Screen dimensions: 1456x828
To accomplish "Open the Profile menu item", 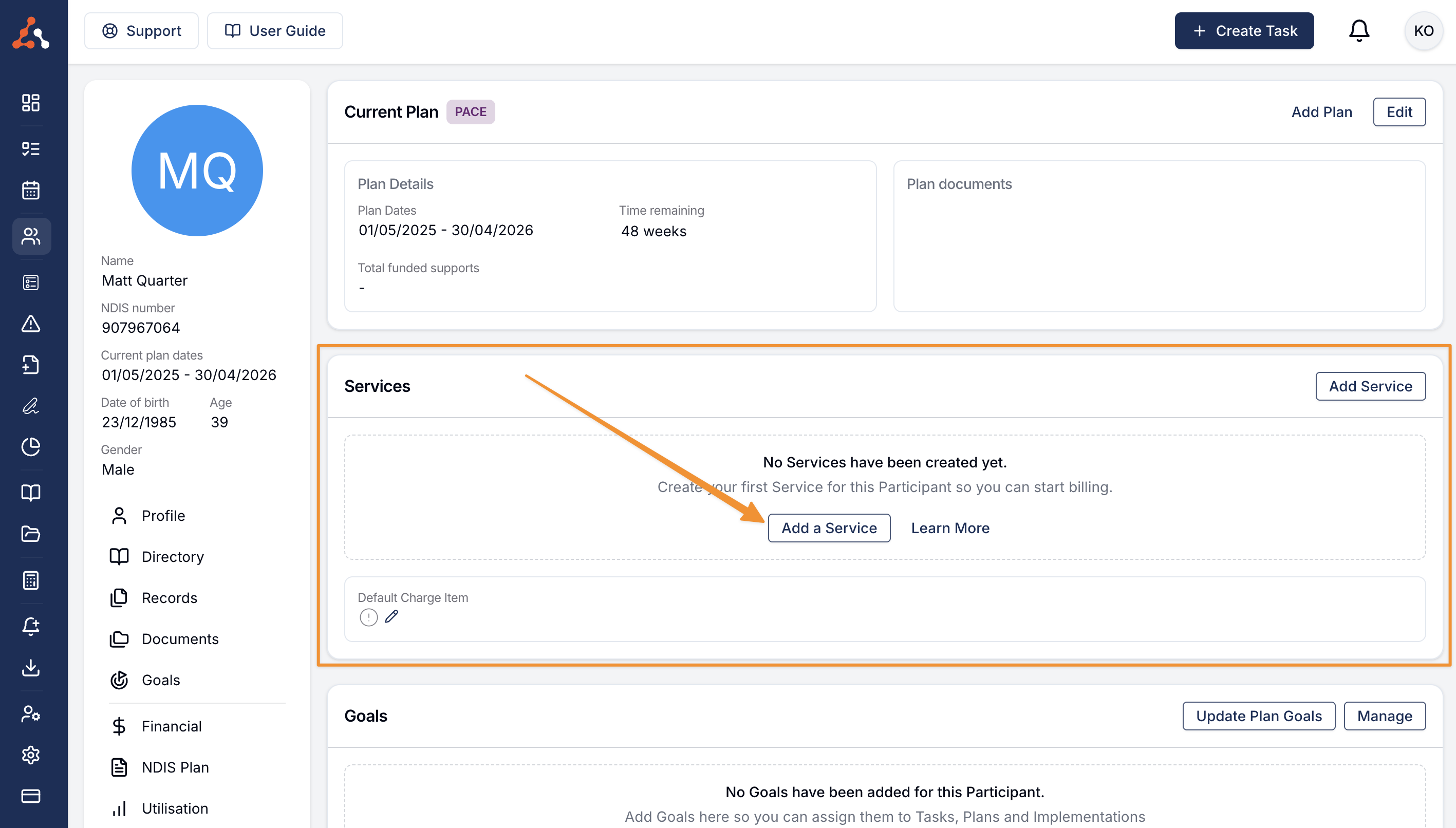I will 163,515.
